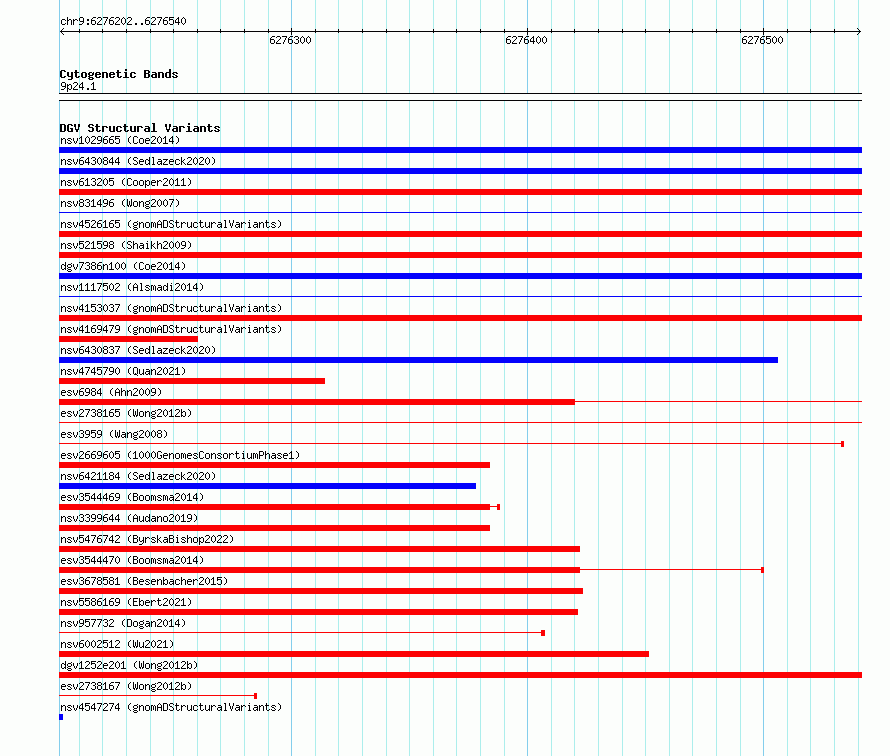Viewport: 890px width, 756px height.
Task: Click the end marker of nsv957732 line
Action: [x=543, y=633]
